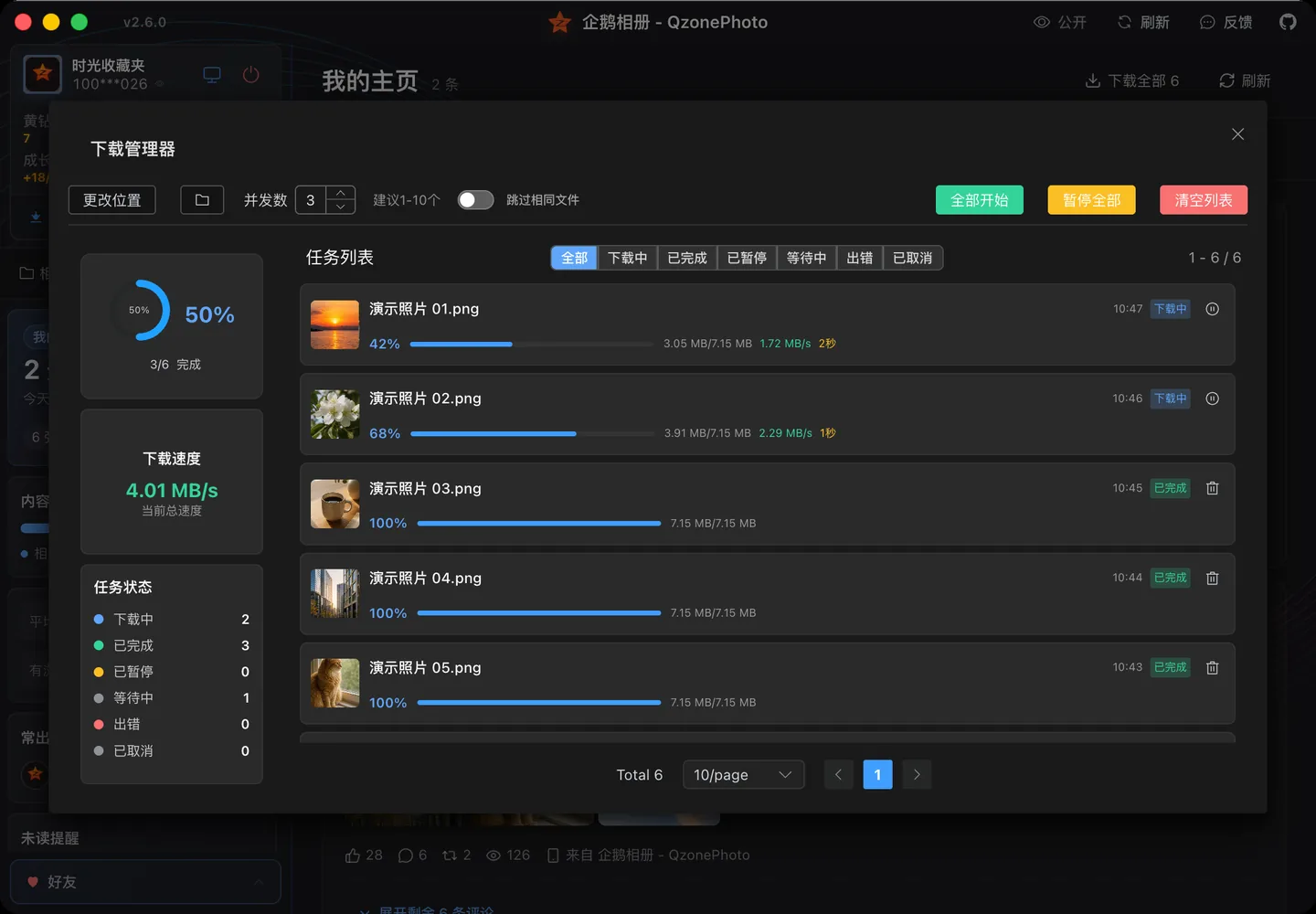Click the 清空列表 button
Viewport: 1316px width, 914px height.
point(1204,200)
